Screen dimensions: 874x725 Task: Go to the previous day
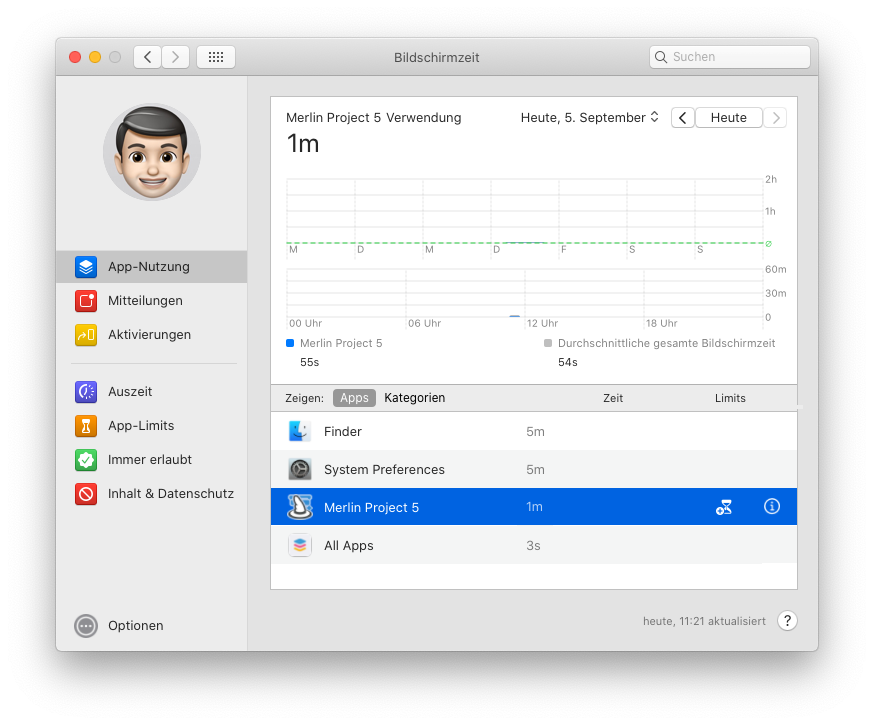point(682,118)
